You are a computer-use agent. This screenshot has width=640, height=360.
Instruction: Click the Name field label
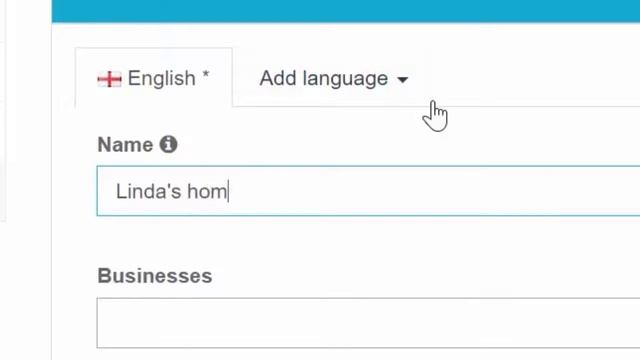click(x=125, y=145)
